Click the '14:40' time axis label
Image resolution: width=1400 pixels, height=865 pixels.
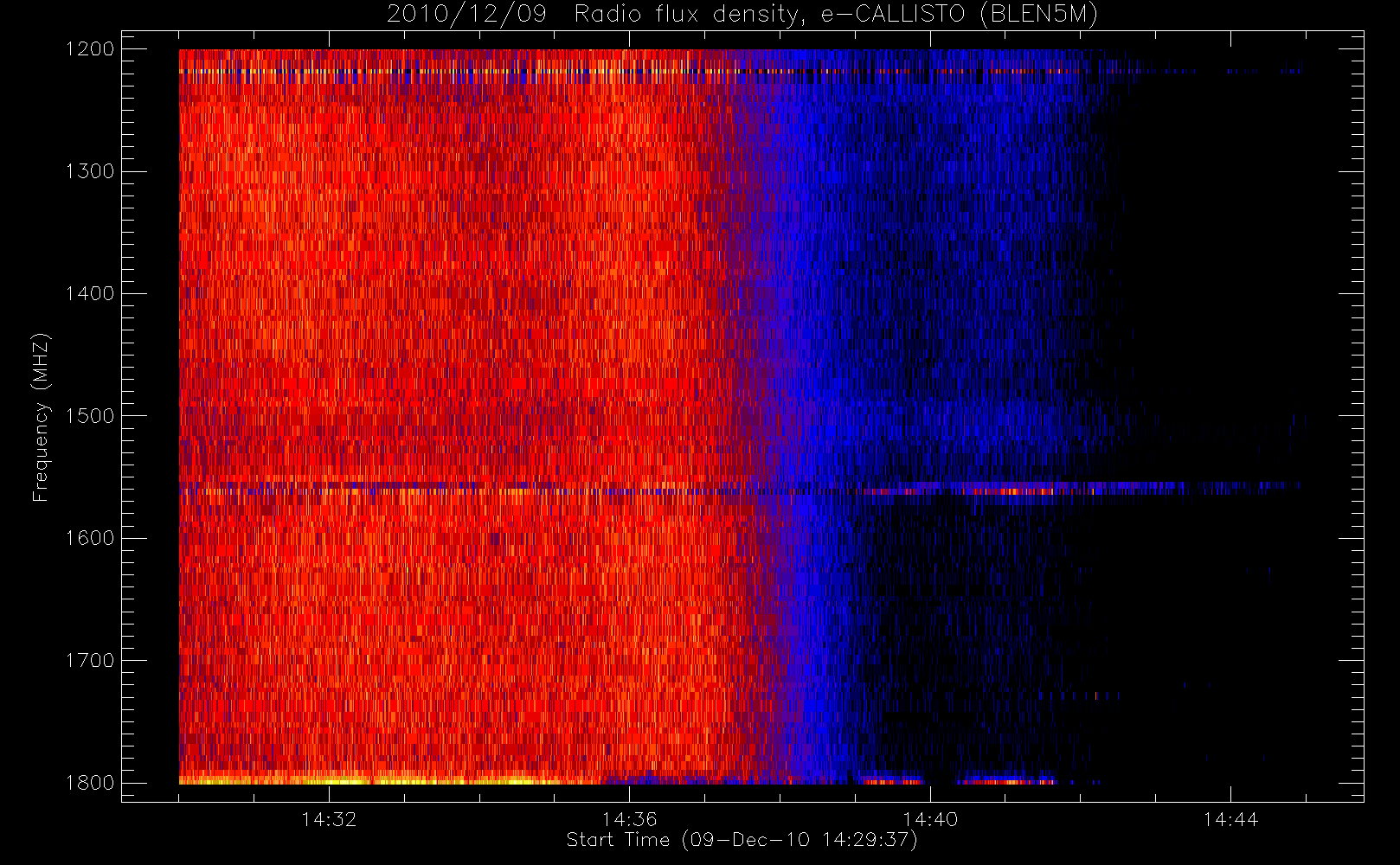coord(930,819)
